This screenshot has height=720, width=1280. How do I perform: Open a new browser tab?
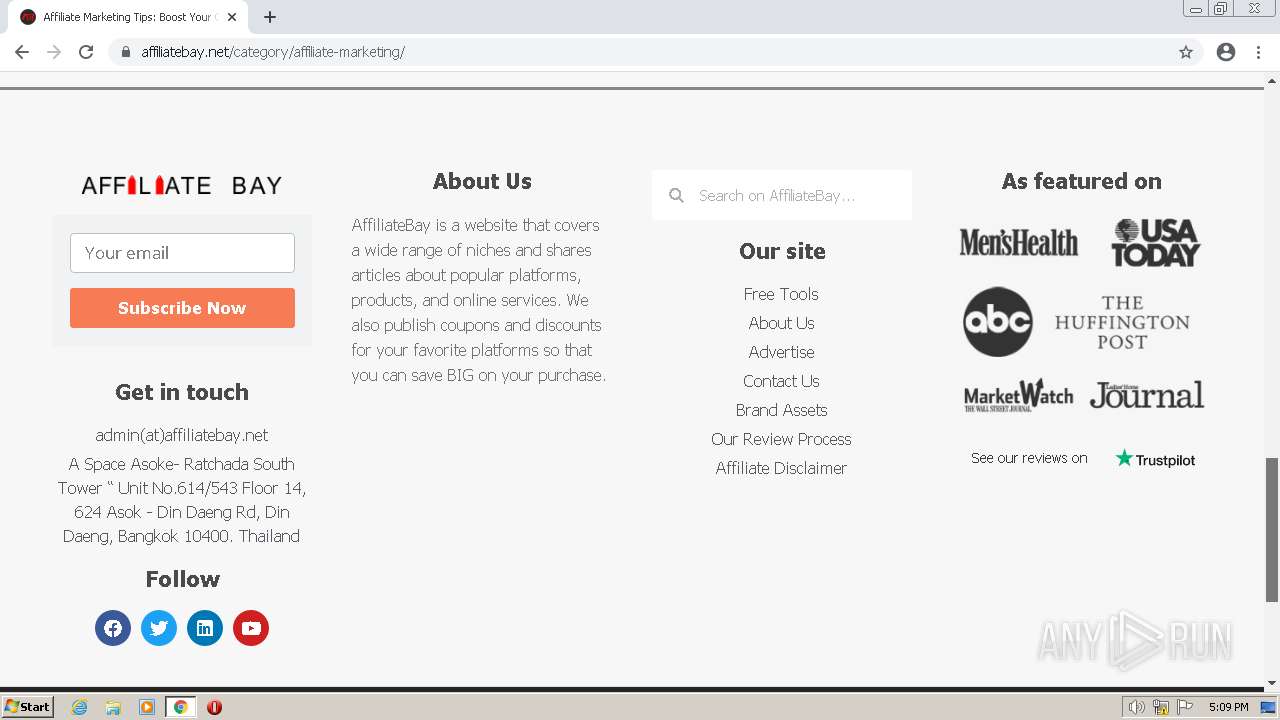tap(270, 17)
